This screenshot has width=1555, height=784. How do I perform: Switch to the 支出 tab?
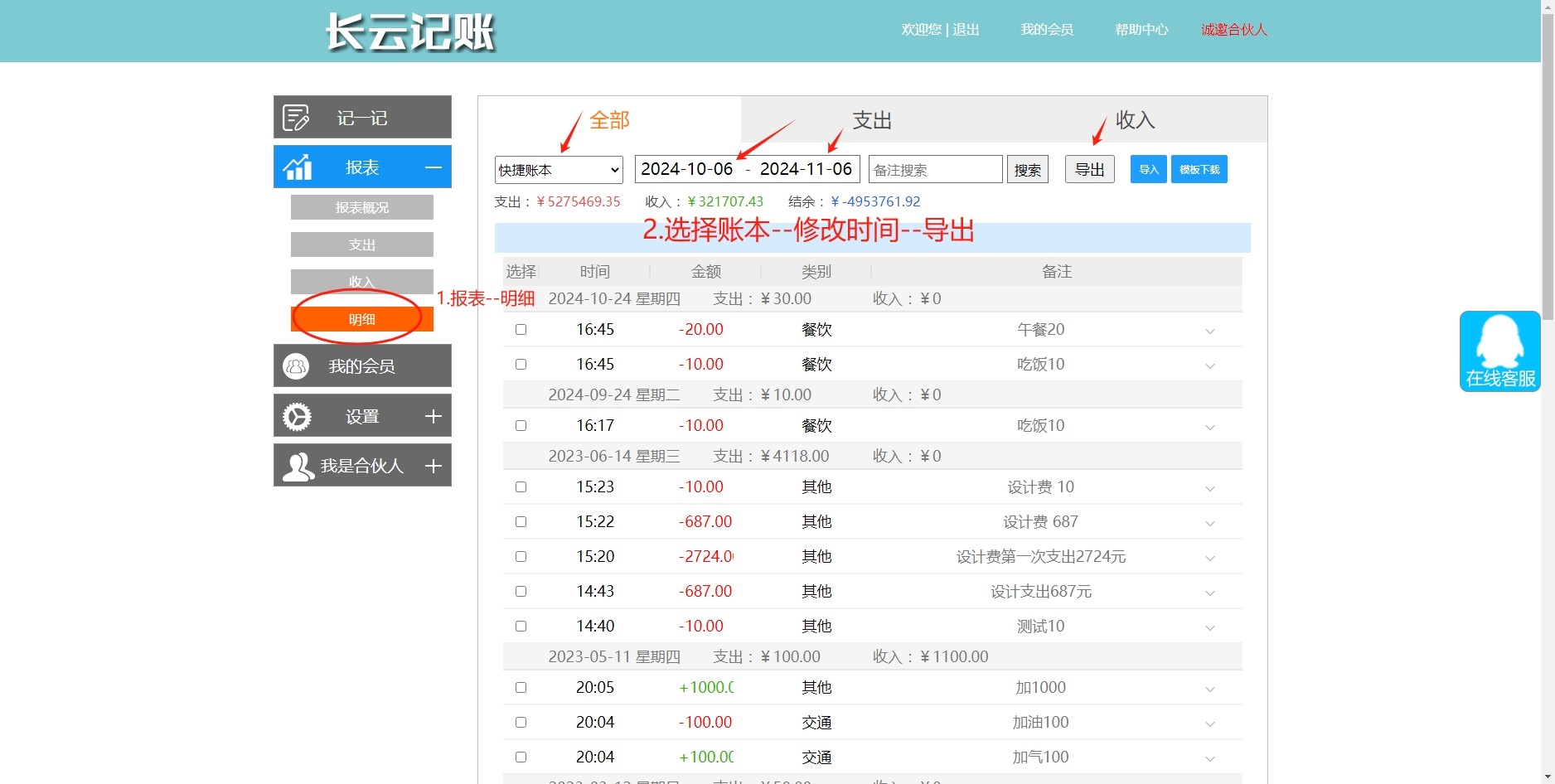[x=872, y=120]
